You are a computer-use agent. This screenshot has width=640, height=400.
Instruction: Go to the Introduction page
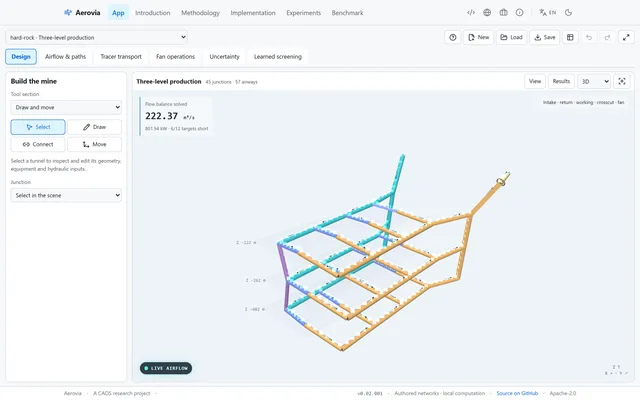coord(153,13)
